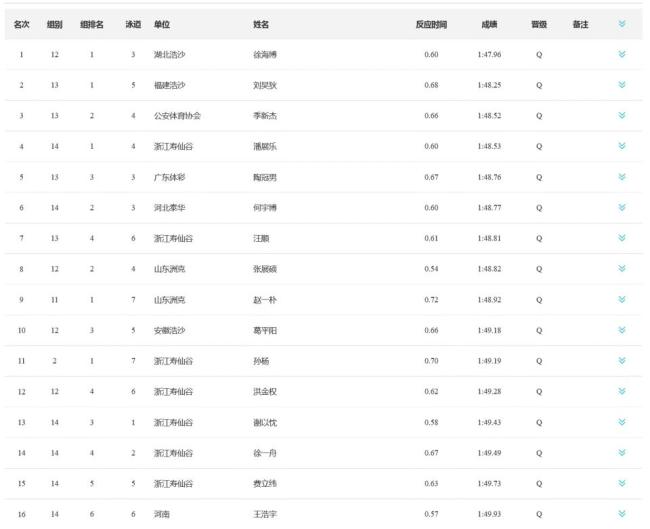Select 山东洲克 in the rank 8 row
Viewport: 650px width, 529px height.
[170, 269]
